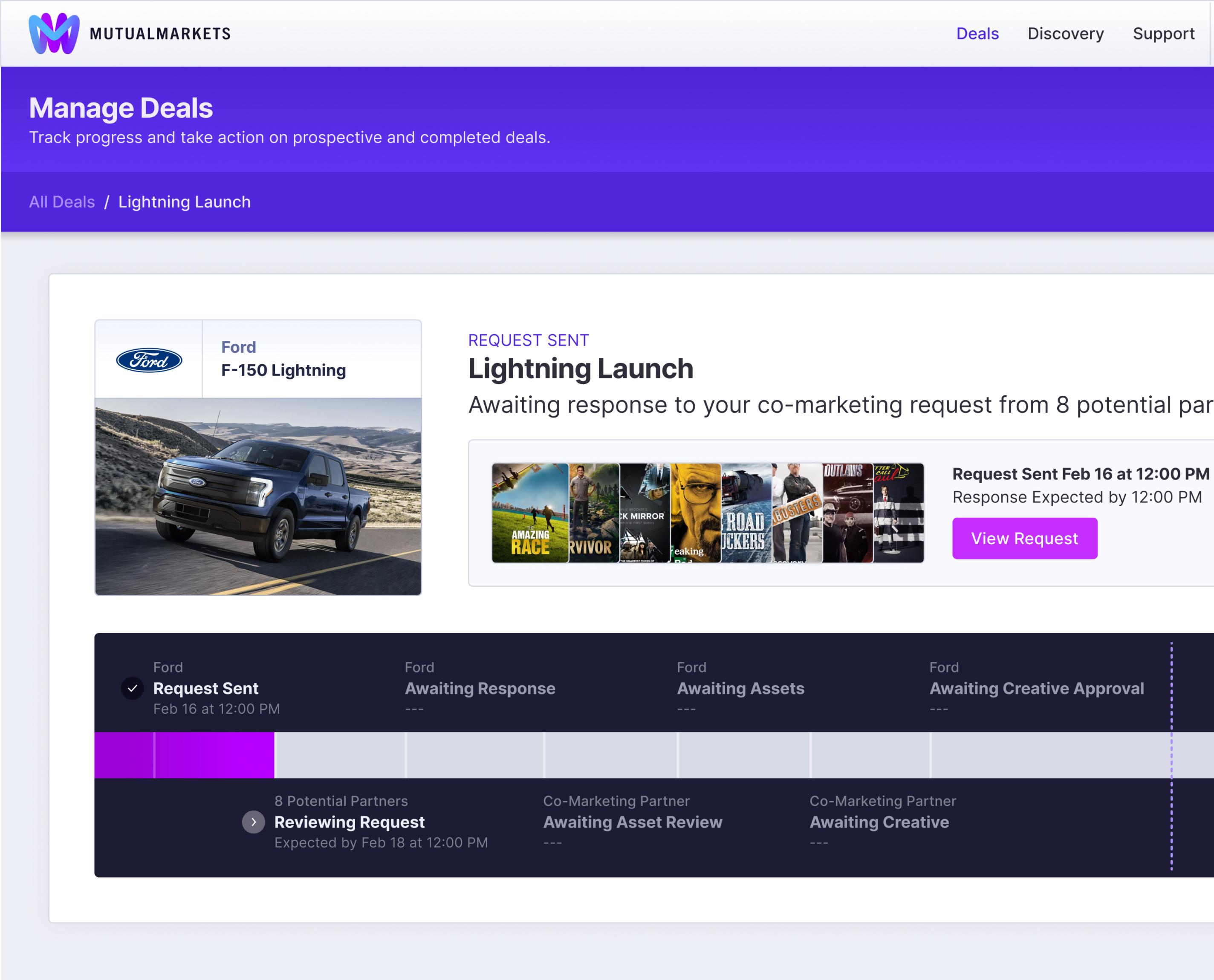Click the MUTUALMARKETS wordmark

160,34
